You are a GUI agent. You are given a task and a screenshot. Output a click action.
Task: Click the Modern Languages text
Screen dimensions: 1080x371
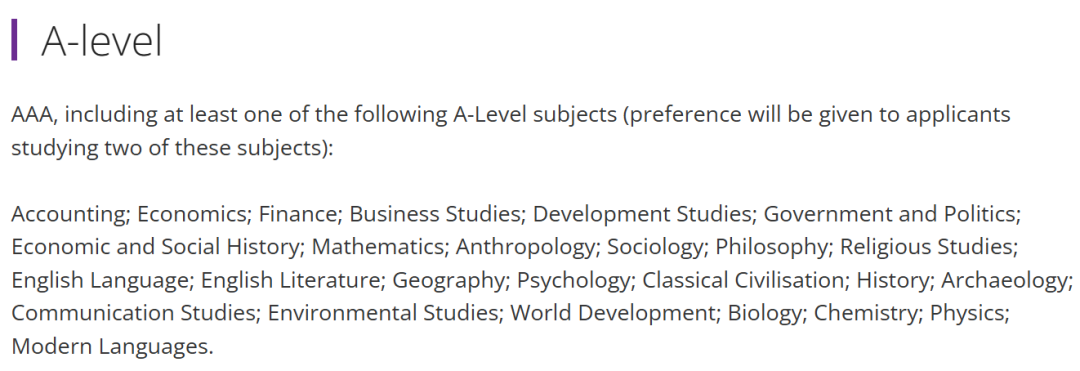(x=111, y=346)
